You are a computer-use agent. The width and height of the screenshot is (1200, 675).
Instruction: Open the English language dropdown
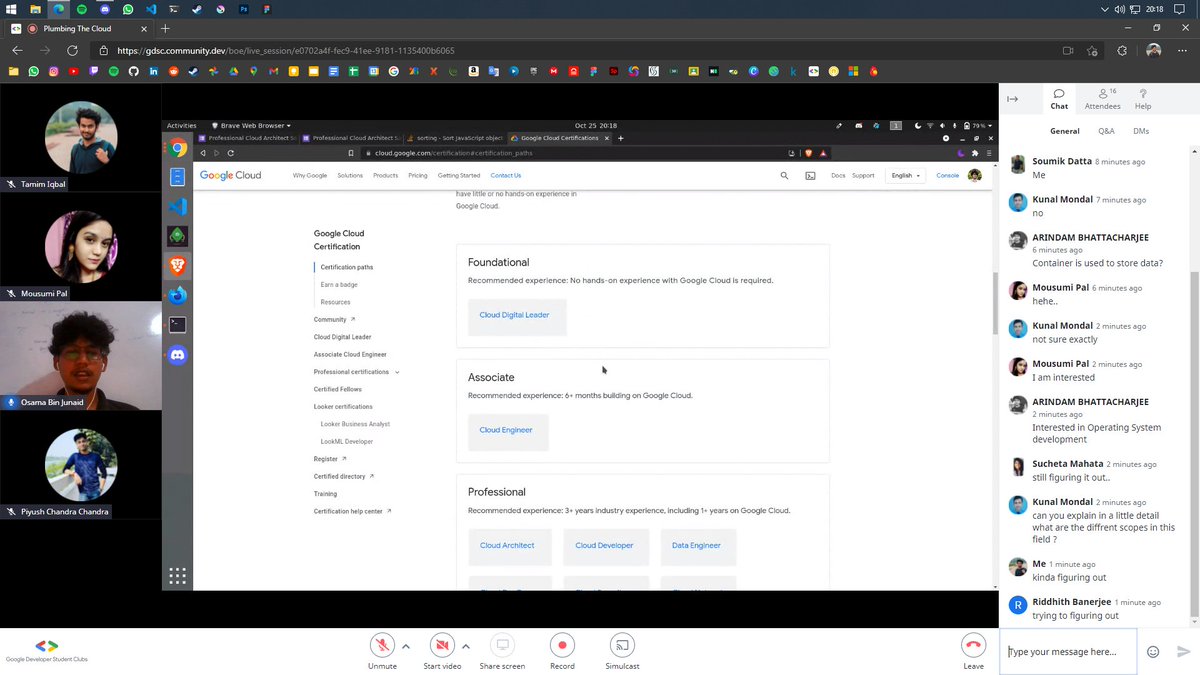pyautogui.click(x=905, y=175)
